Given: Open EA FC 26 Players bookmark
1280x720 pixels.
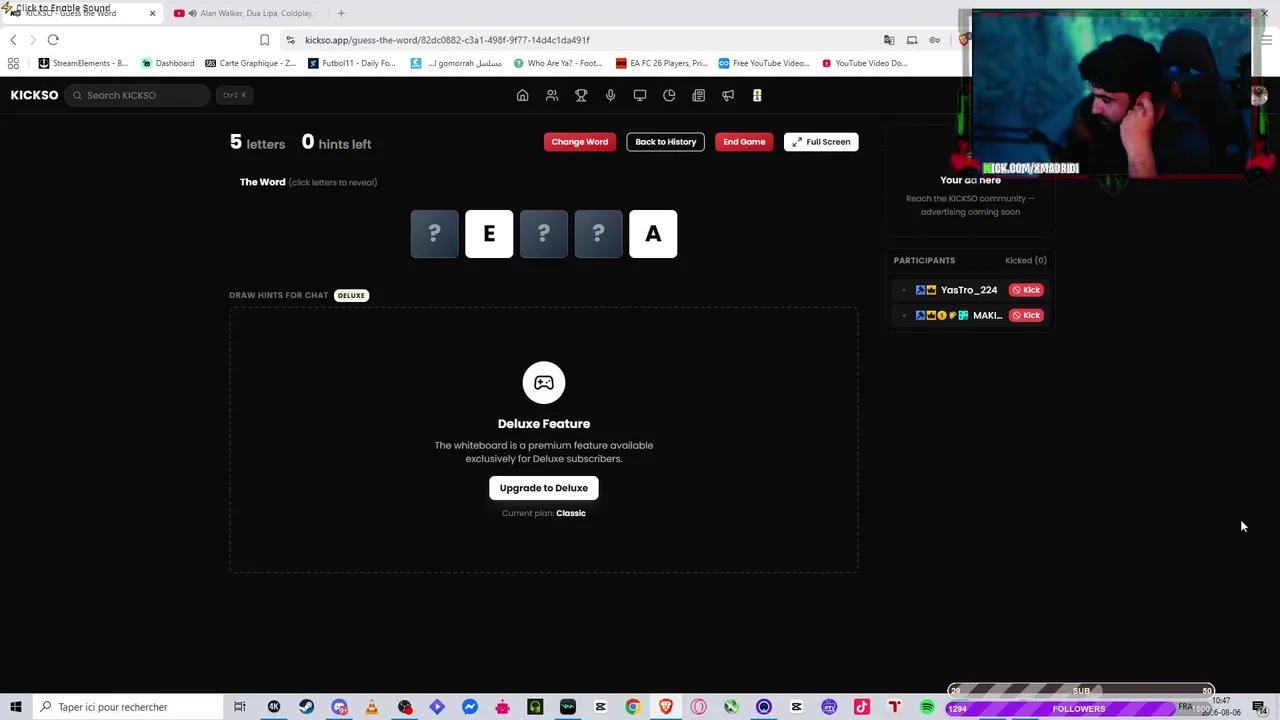Looking at the screenshot, I should tap(662, 63).
